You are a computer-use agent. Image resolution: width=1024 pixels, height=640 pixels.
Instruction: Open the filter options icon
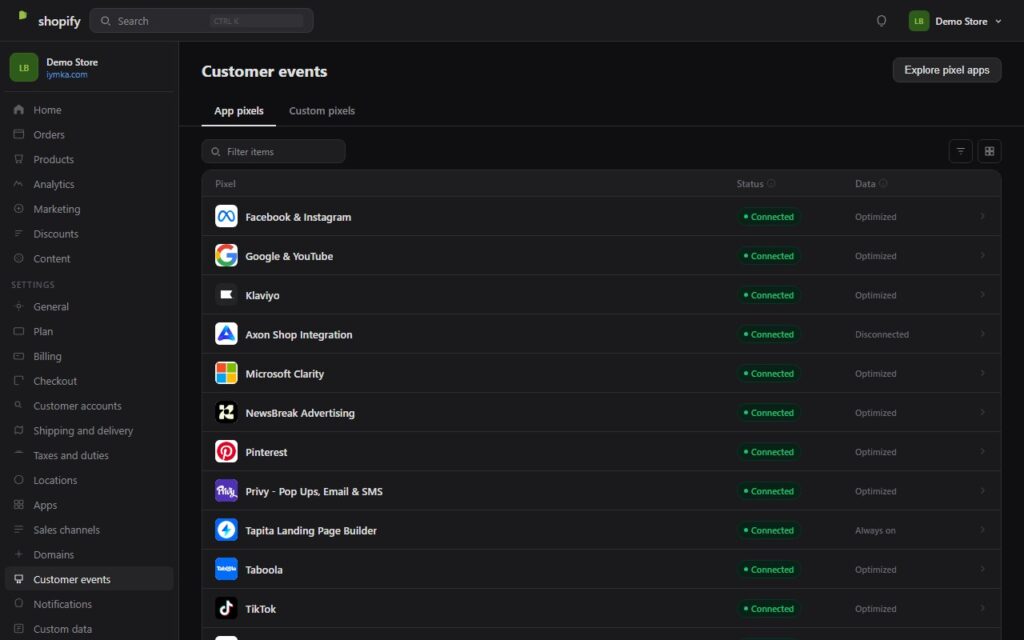coord(960,152)
